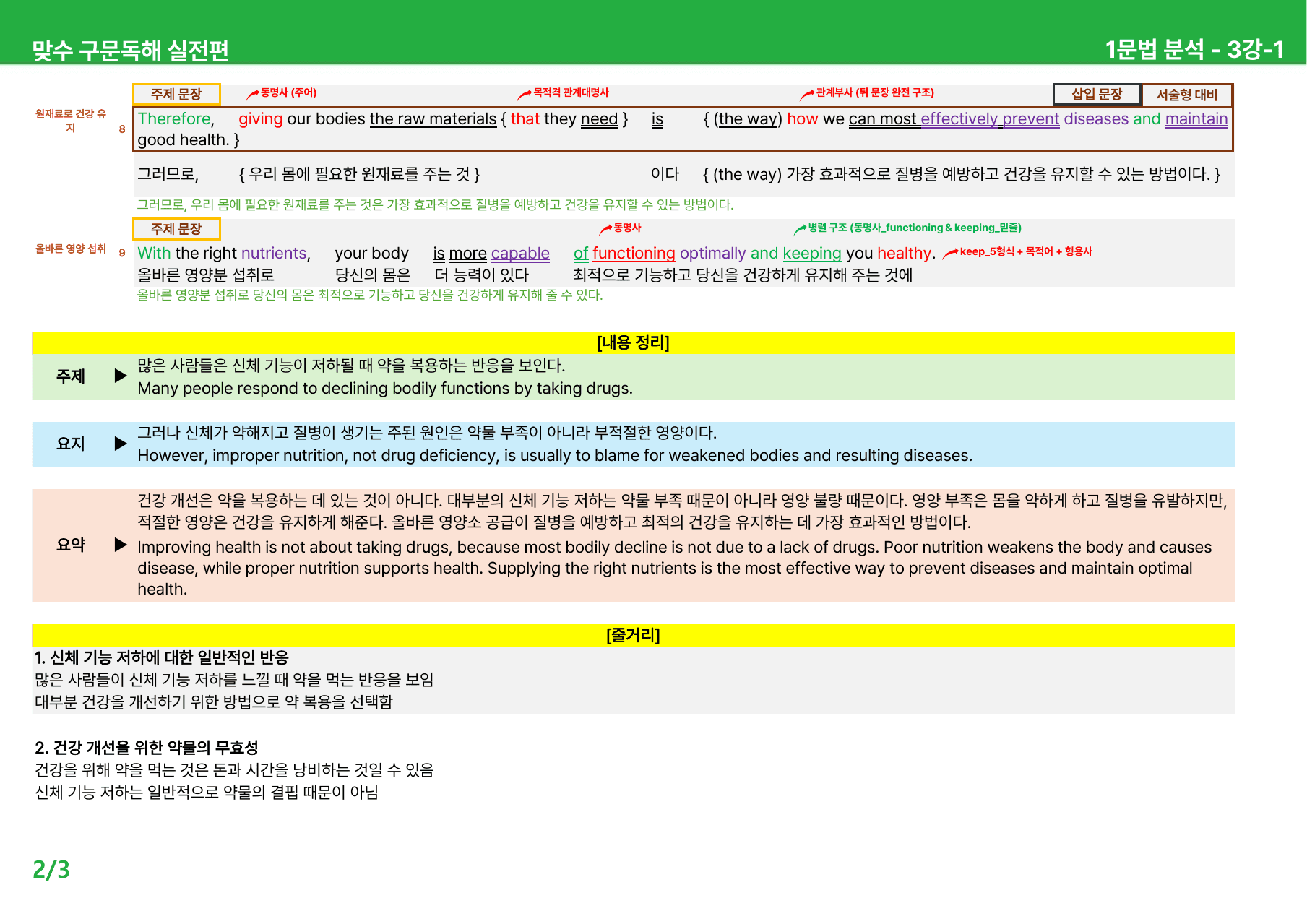Select the first '주제 문장' label box above sentence 8
Image resolution: width=1307 pixels, height=924 pixels.
176,94
